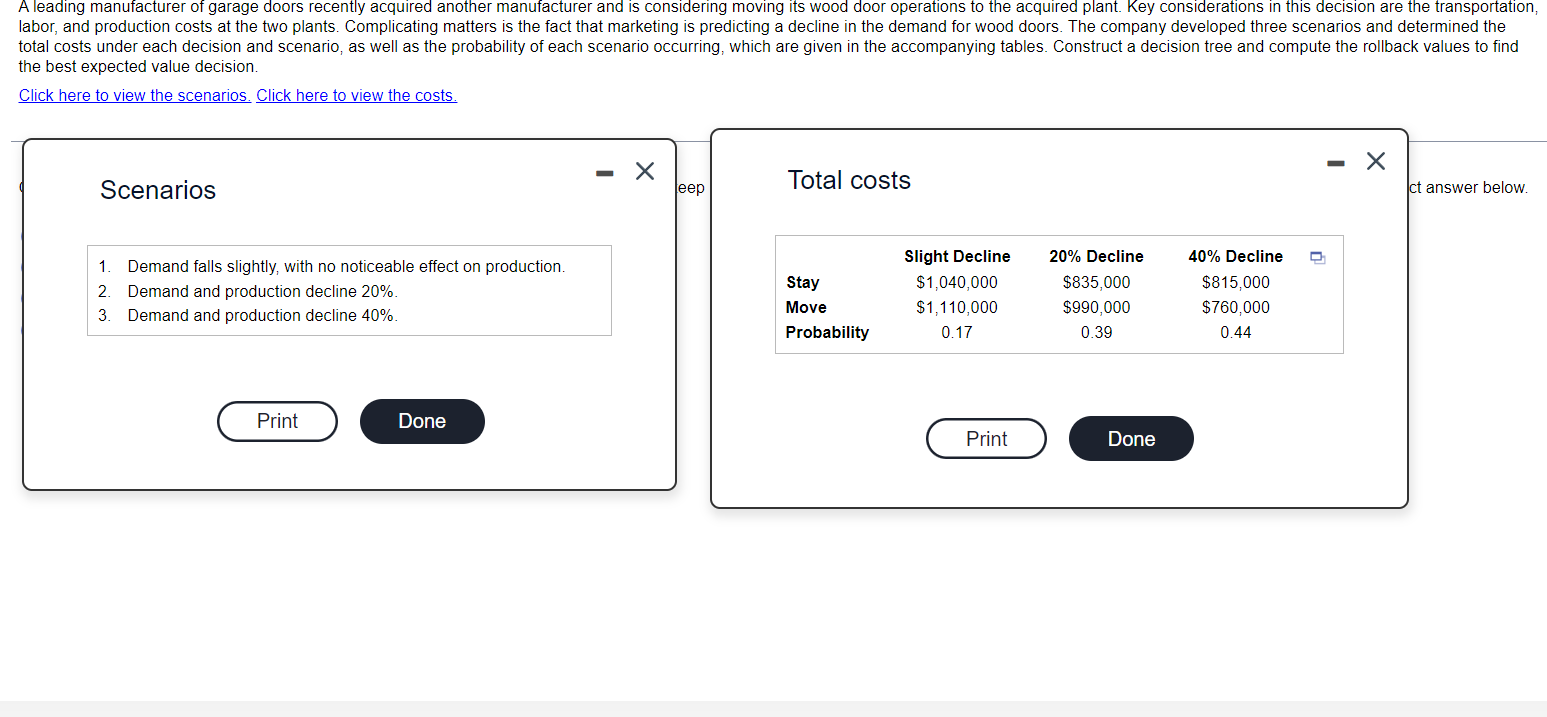
Task: Select scenario 2, demand declines 20%
Action: (263, 291)
